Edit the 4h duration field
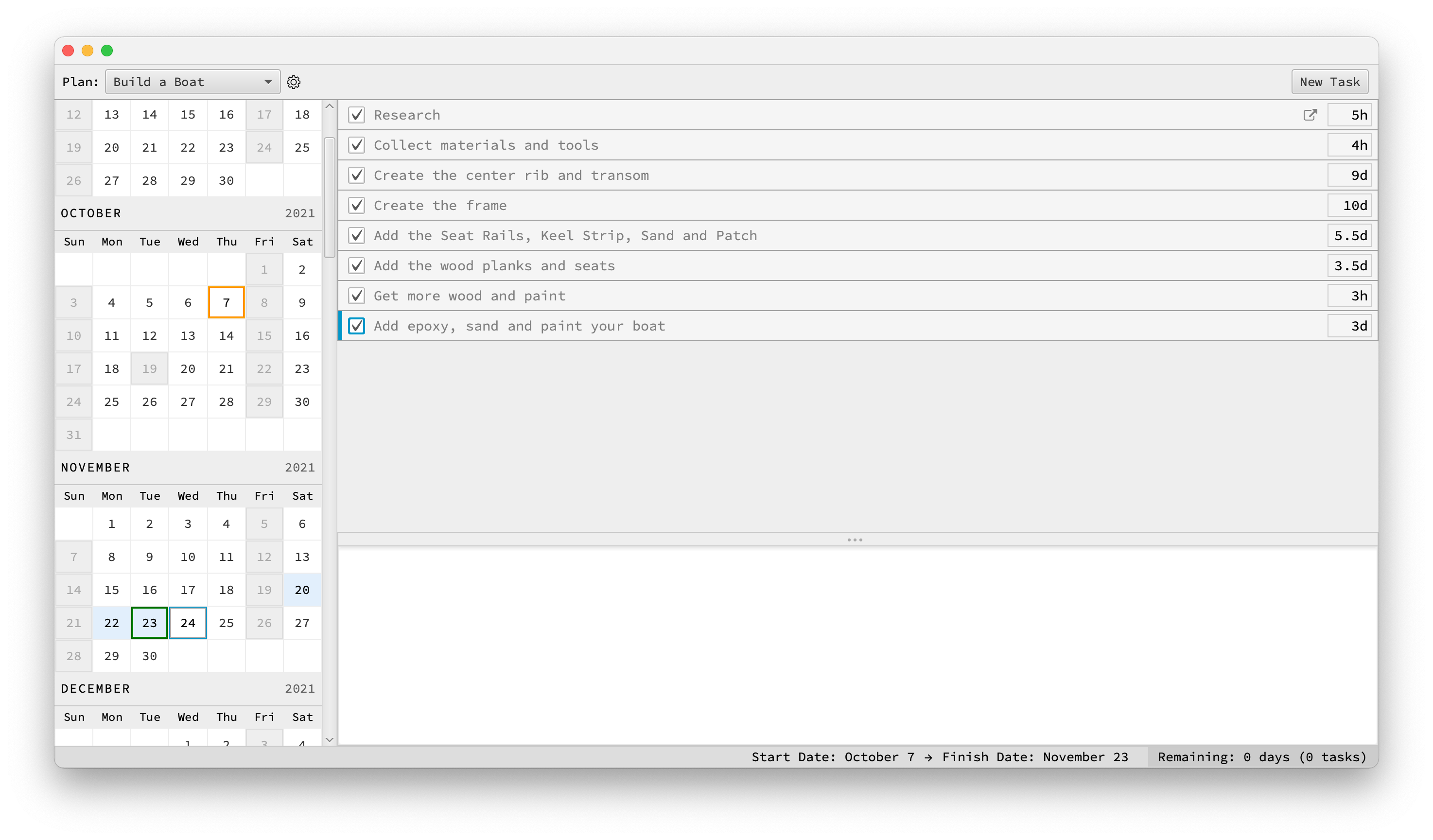The height and width of the screenshot is (840, 1433). (x=1349, y=145)
